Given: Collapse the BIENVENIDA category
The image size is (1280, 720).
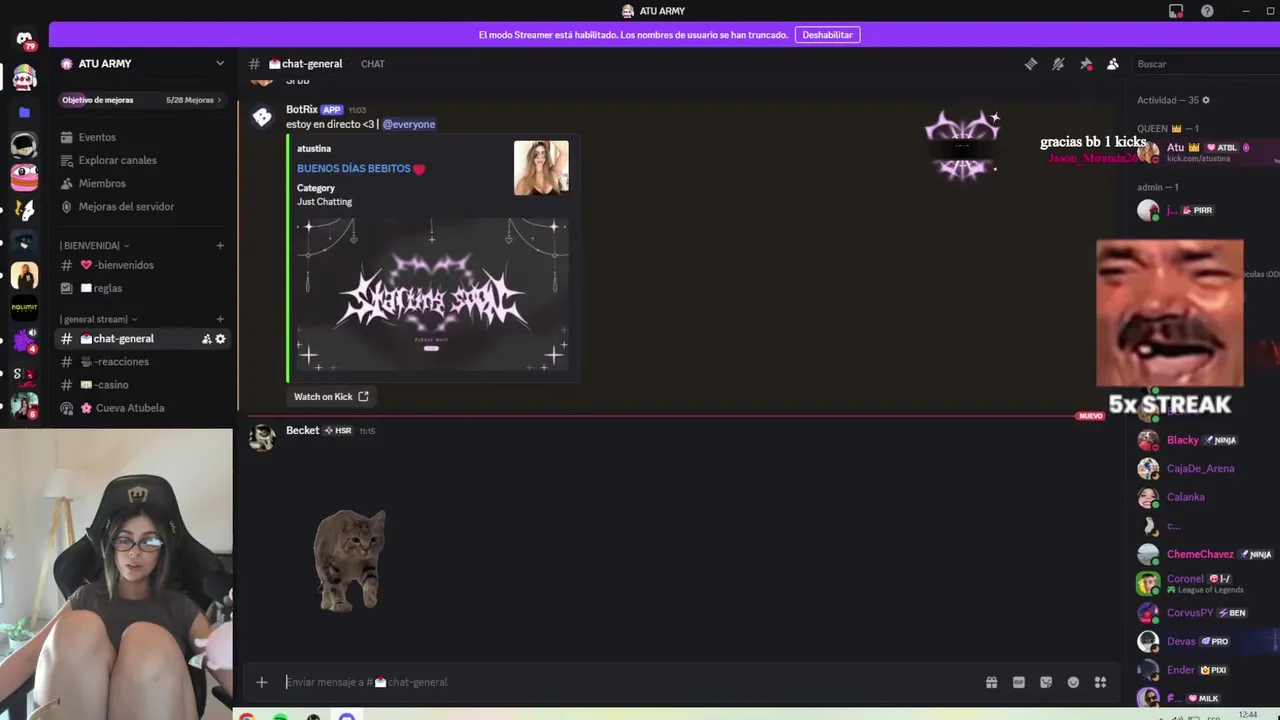Looking at the screenshot, I should pos(93,245).
